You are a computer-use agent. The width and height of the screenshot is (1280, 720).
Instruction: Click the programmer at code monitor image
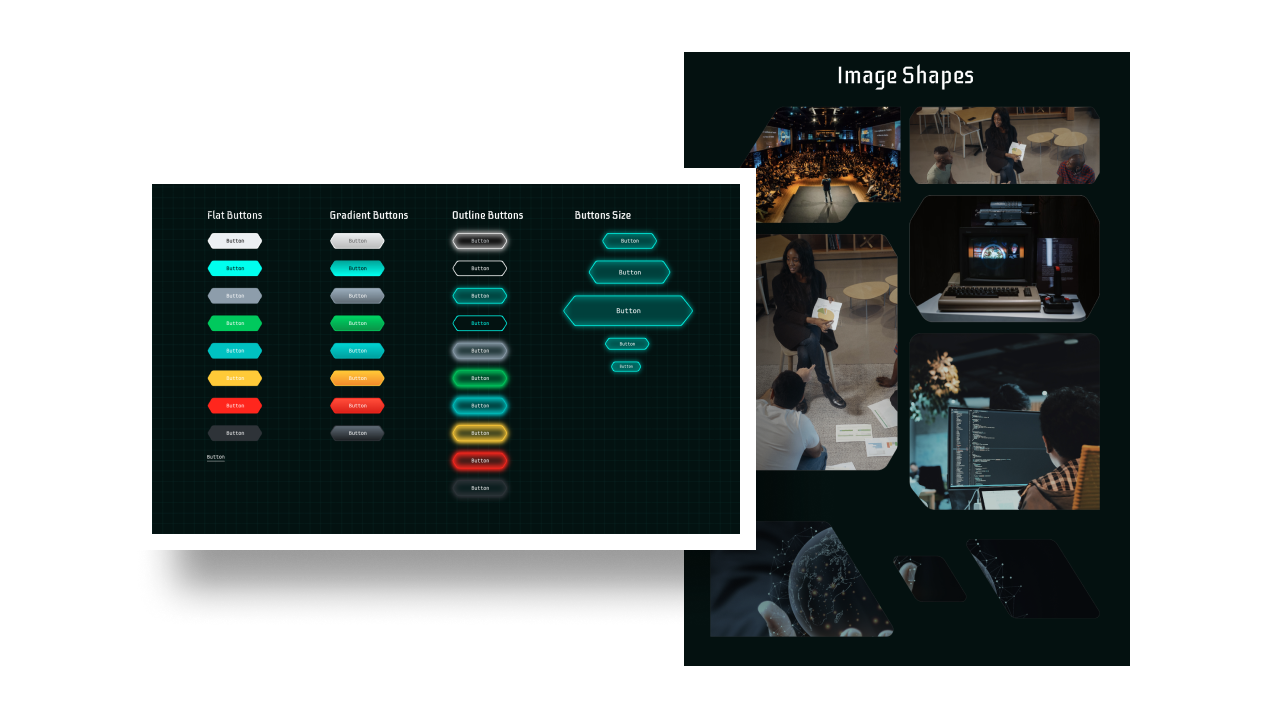click(1004, 421)
